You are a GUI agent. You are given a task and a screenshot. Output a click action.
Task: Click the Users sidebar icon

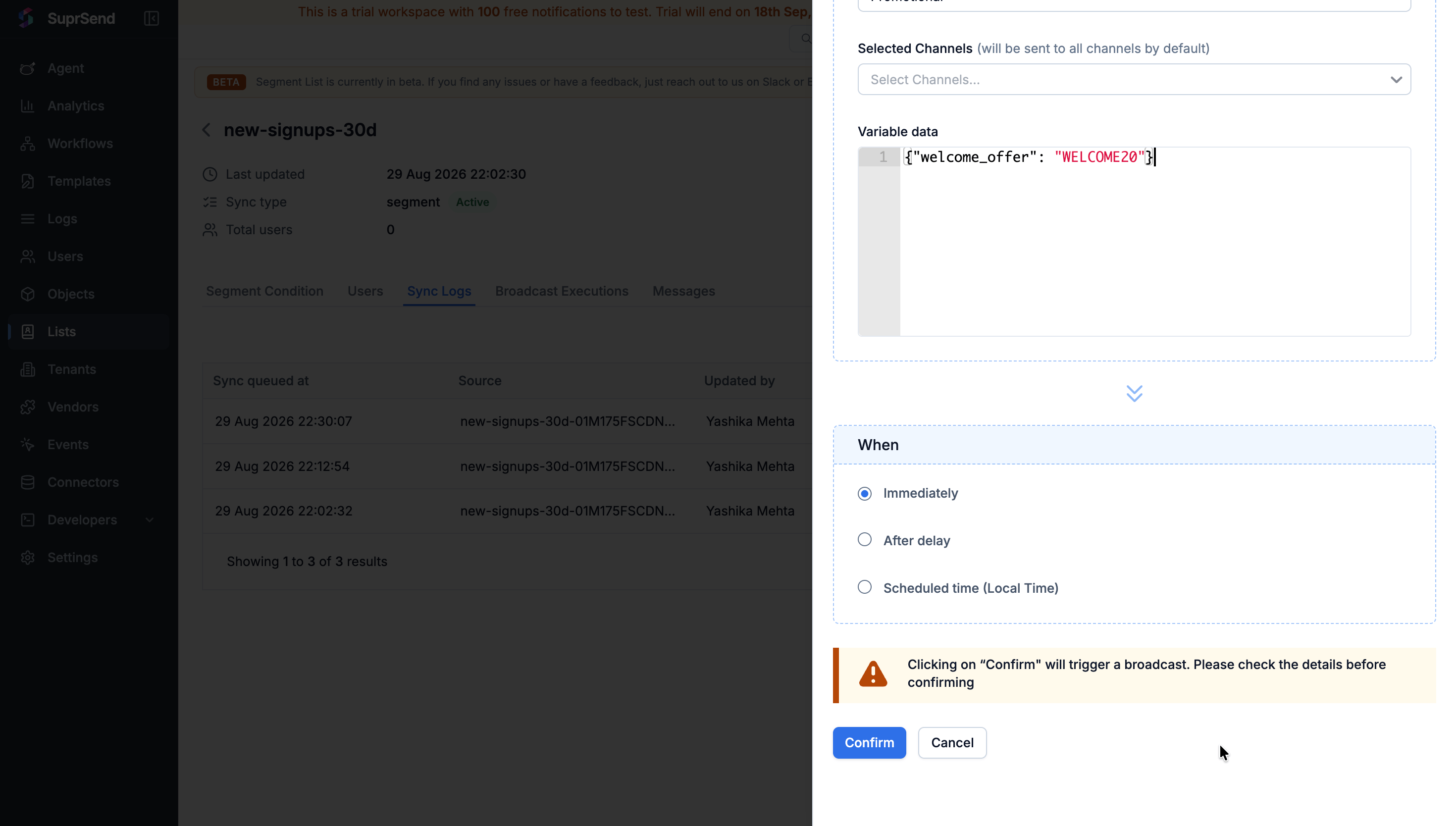(x=27, y=257)
